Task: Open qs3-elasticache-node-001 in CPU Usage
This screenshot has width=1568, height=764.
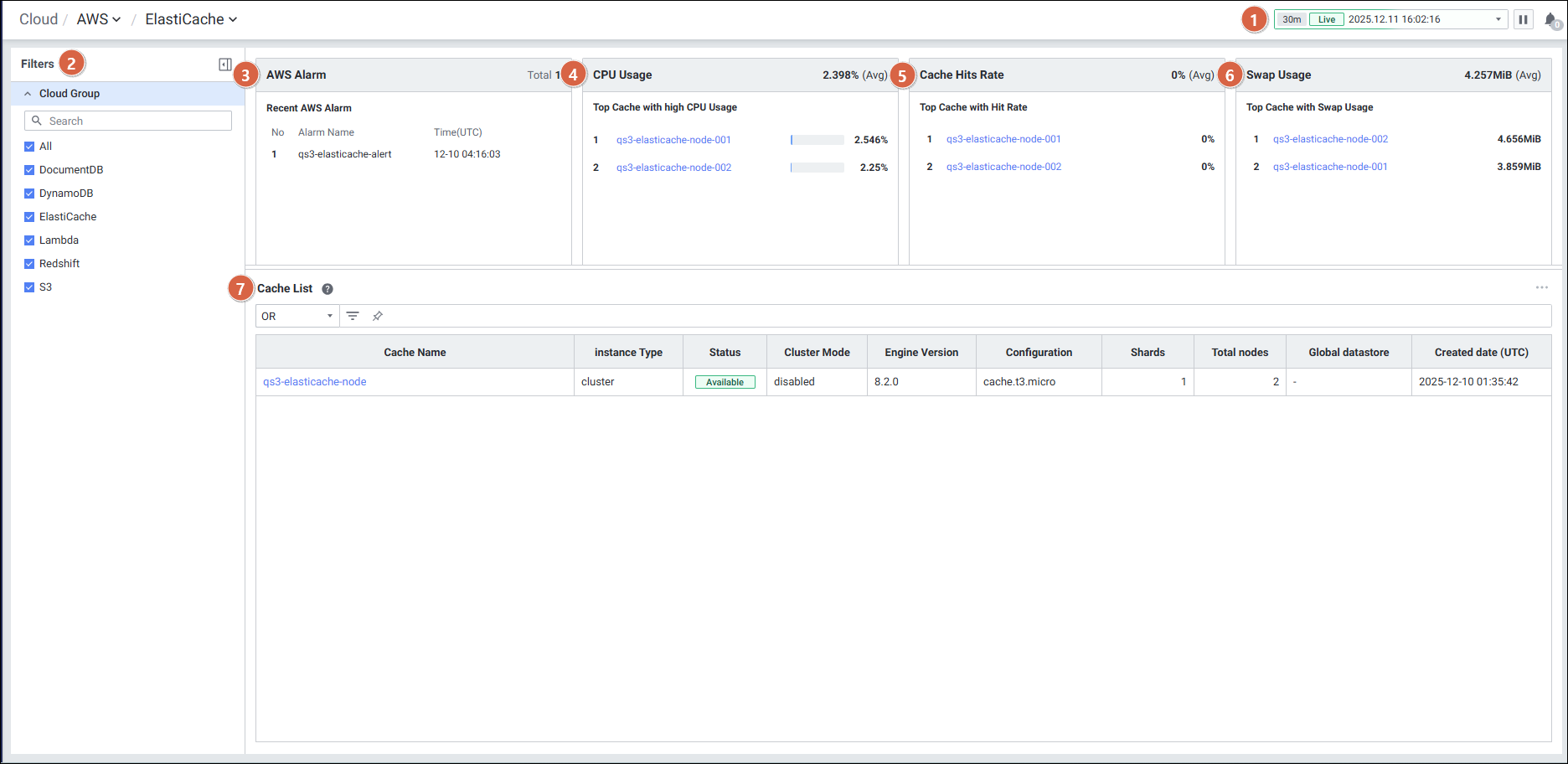Action: (673, 140)
